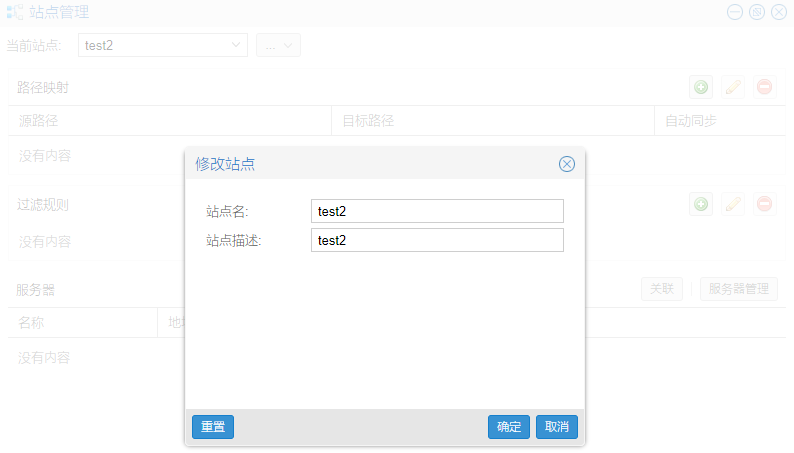
Task: Add a new 过滤规则 with green plus
Action: tap(701, 204)
